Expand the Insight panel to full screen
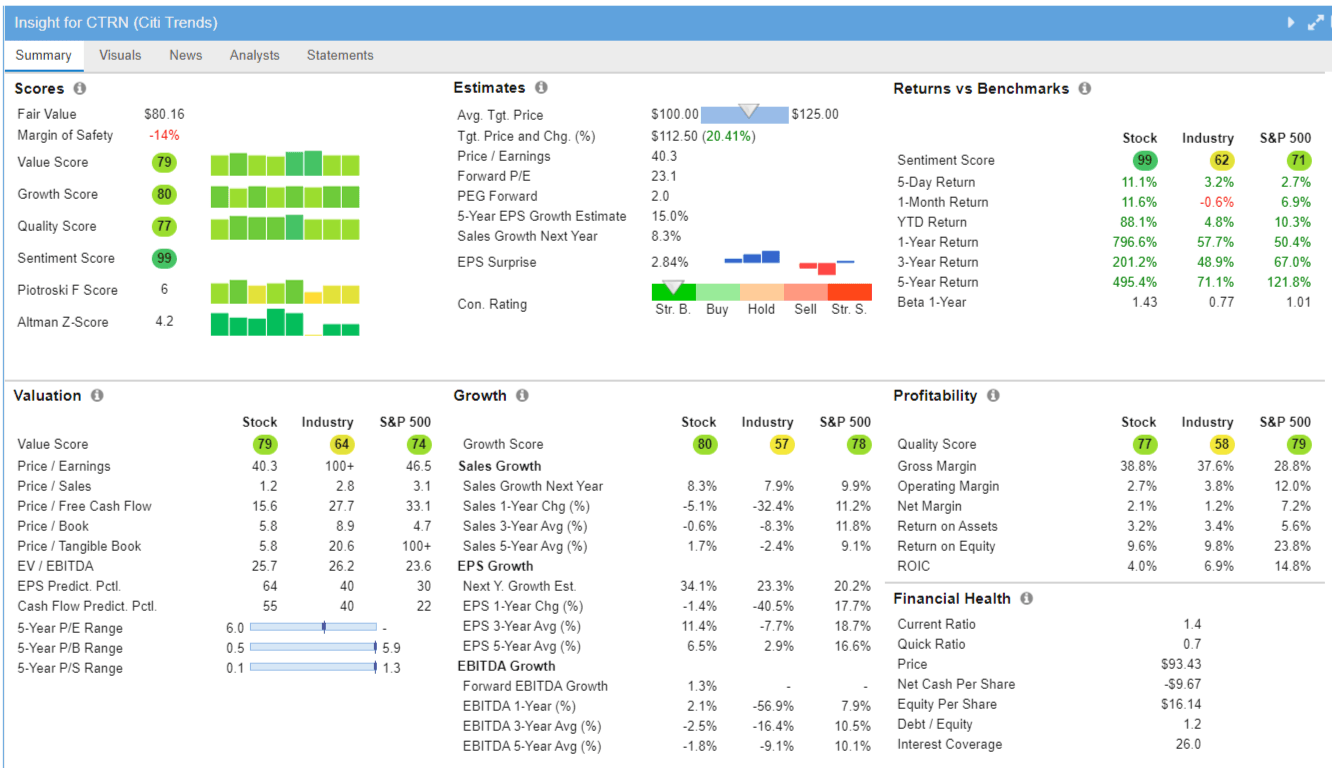 click(1316, 22)
